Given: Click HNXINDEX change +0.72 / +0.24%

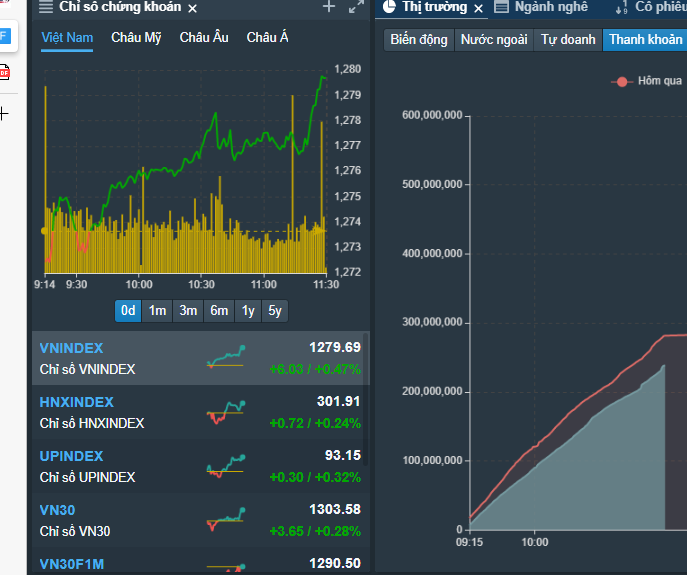Looking at the screenshot, I should pos(315,423).
